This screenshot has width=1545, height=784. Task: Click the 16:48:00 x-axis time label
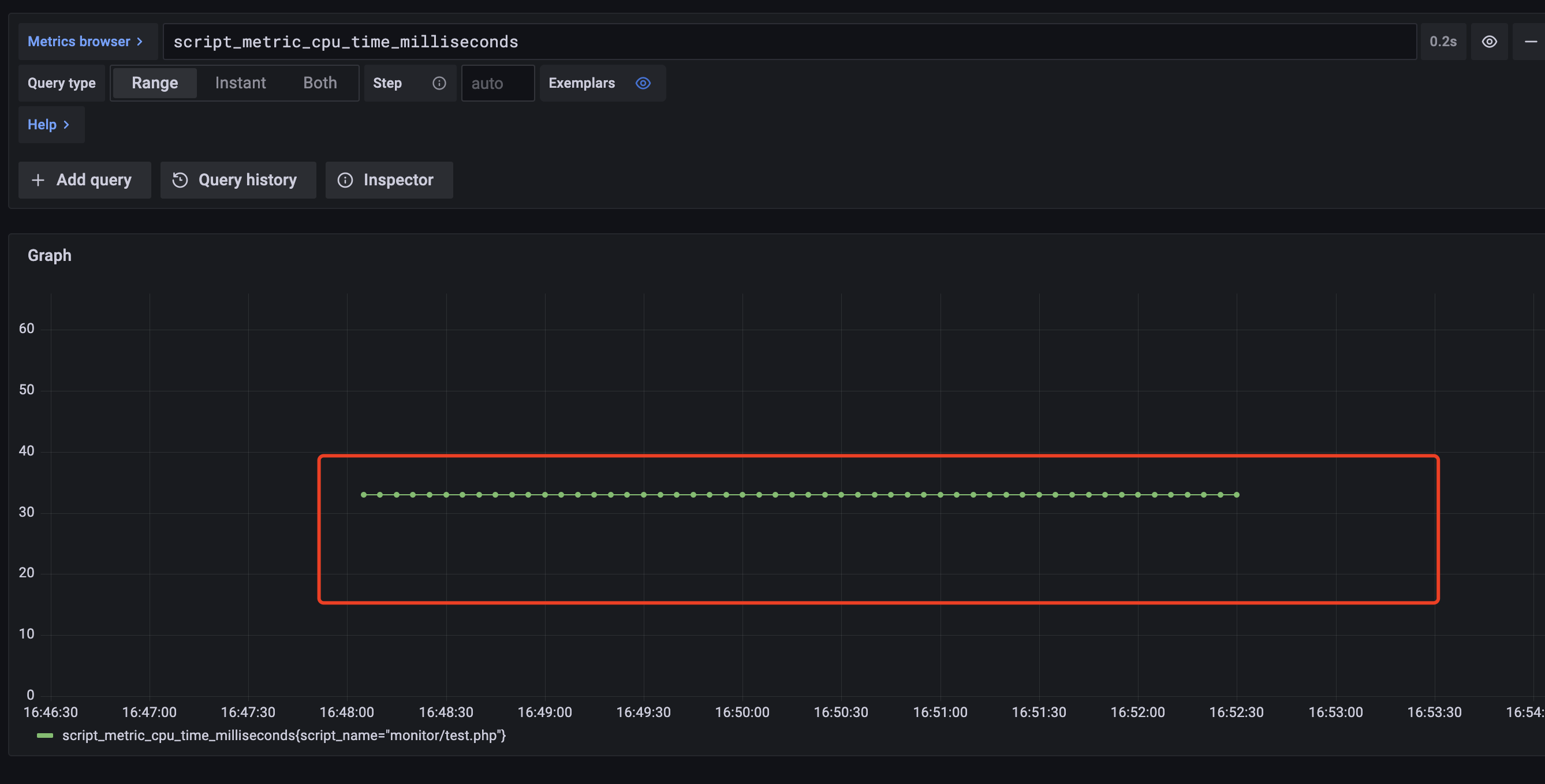[346, 712]
